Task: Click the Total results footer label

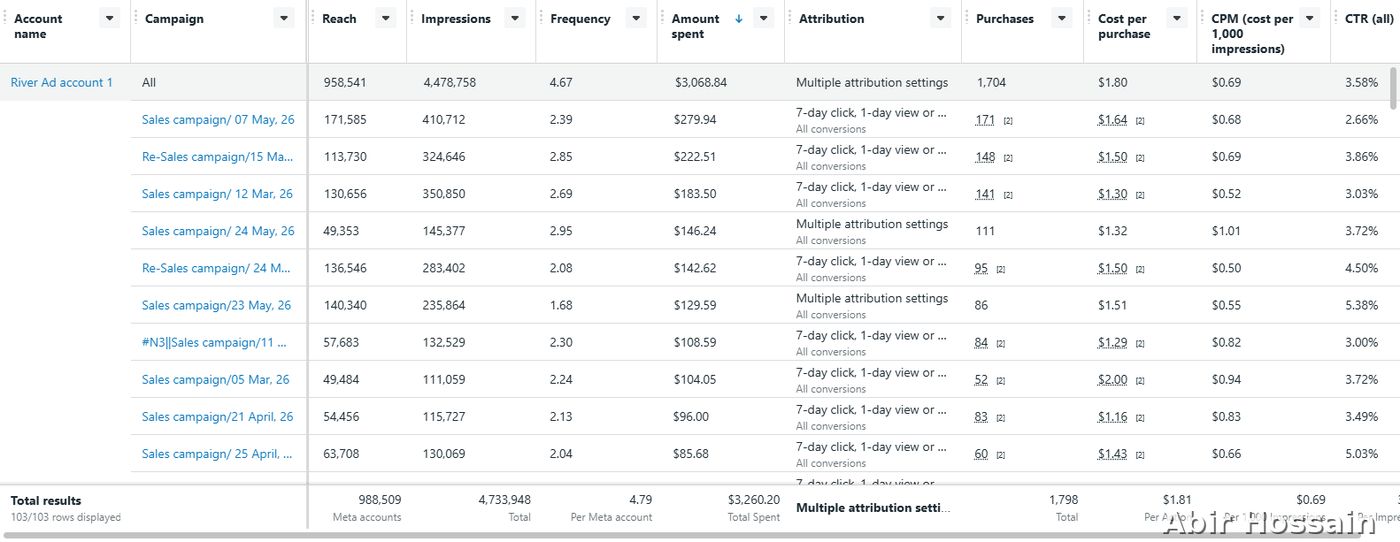Action: (x=46, y=500)
